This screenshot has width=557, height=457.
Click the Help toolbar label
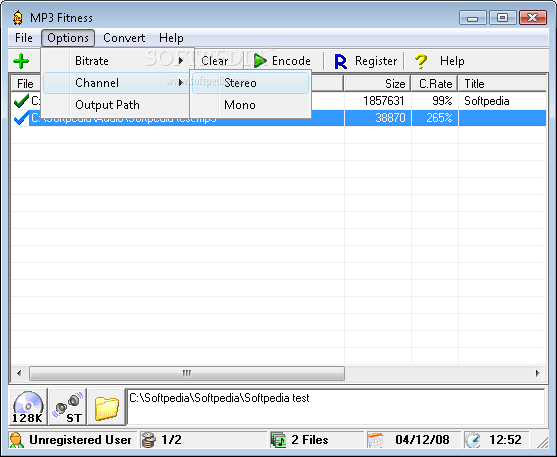point(452,61)
